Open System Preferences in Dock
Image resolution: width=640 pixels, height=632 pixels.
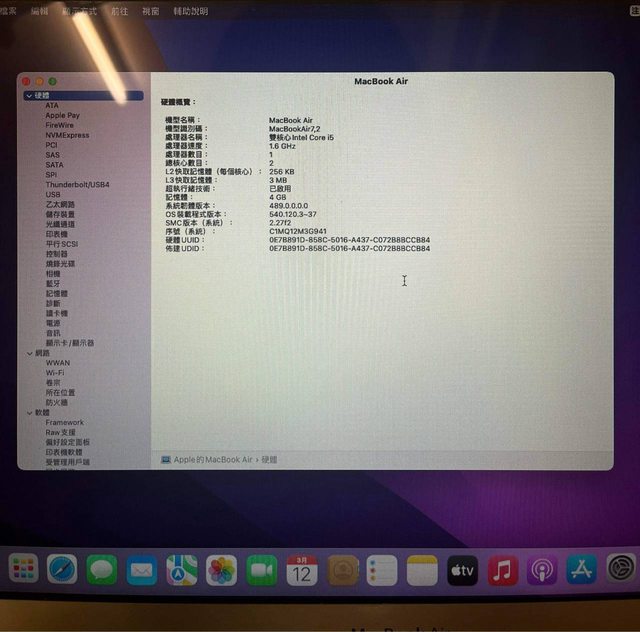pos(621,568)
